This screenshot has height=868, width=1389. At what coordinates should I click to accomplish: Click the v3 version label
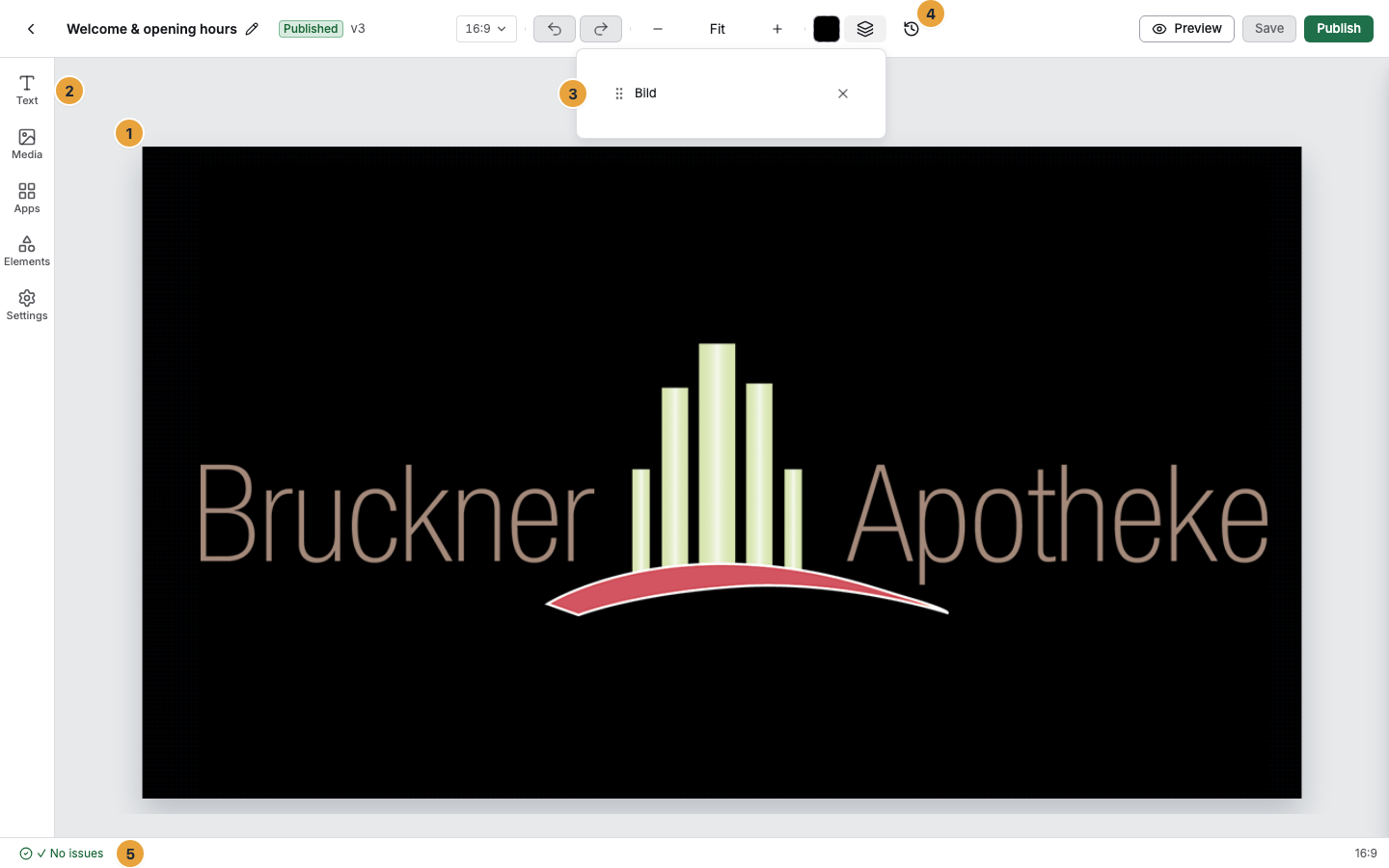click(358, 29)
